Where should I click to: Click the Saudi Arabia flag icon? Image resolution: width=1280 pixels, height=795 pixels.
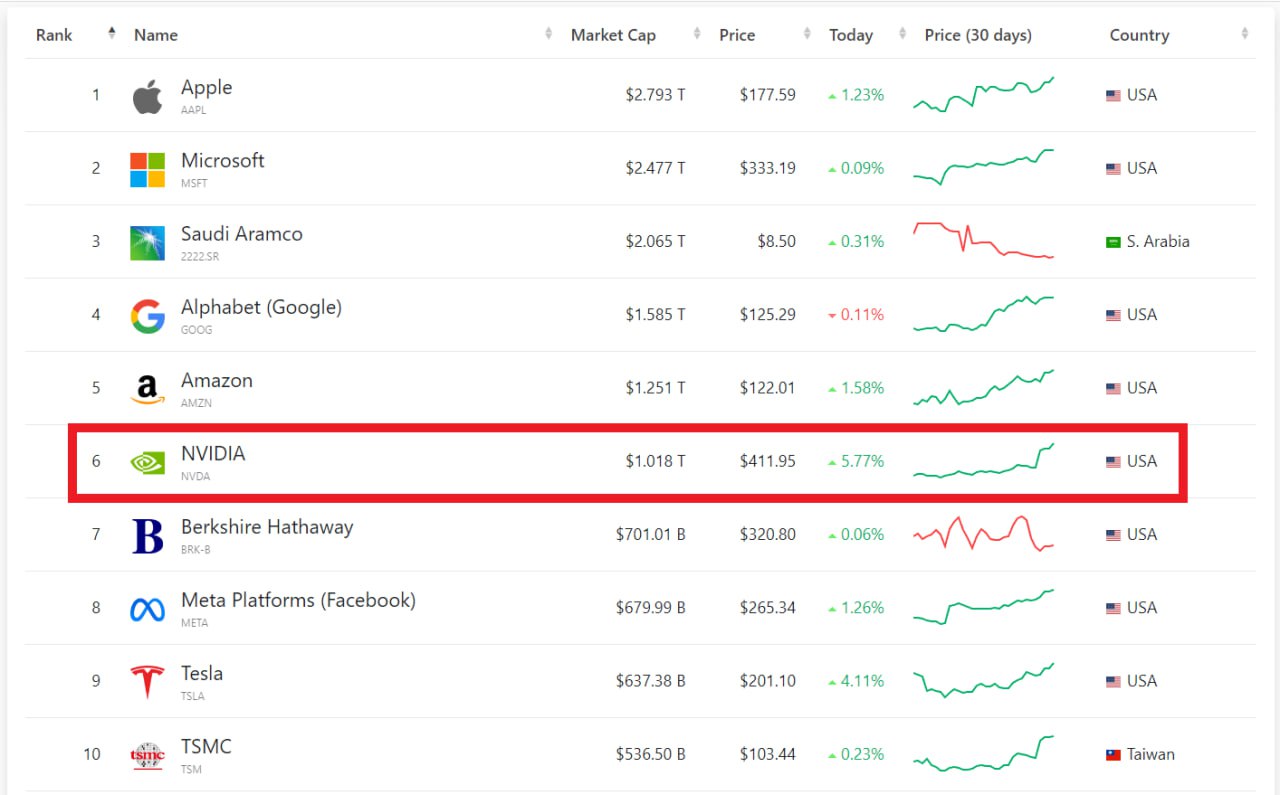(x=1113, y=242)
